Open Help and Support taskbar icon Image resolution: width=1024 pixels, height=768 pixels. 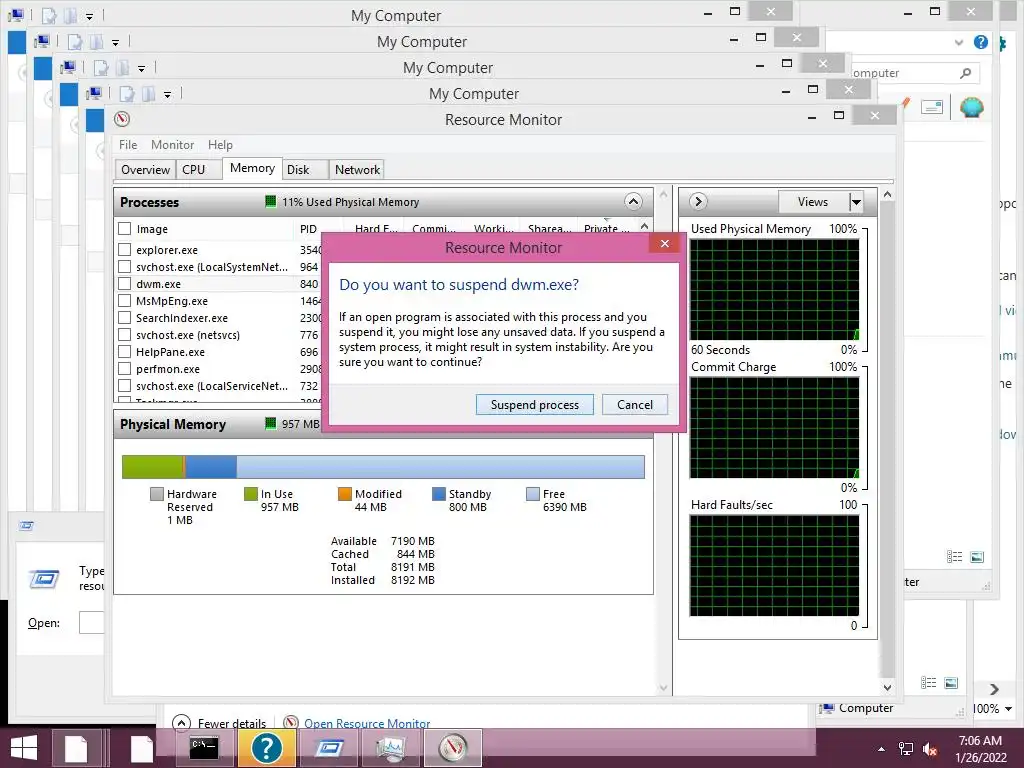pyautogui.click(x=266, y=747)
